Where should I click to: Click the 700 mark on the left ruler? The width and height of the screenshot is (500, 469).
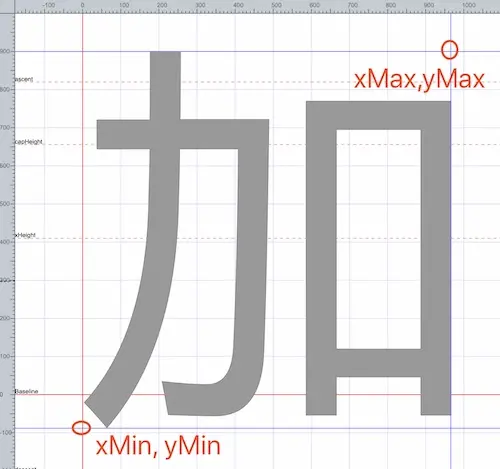(x=5, y=127)
